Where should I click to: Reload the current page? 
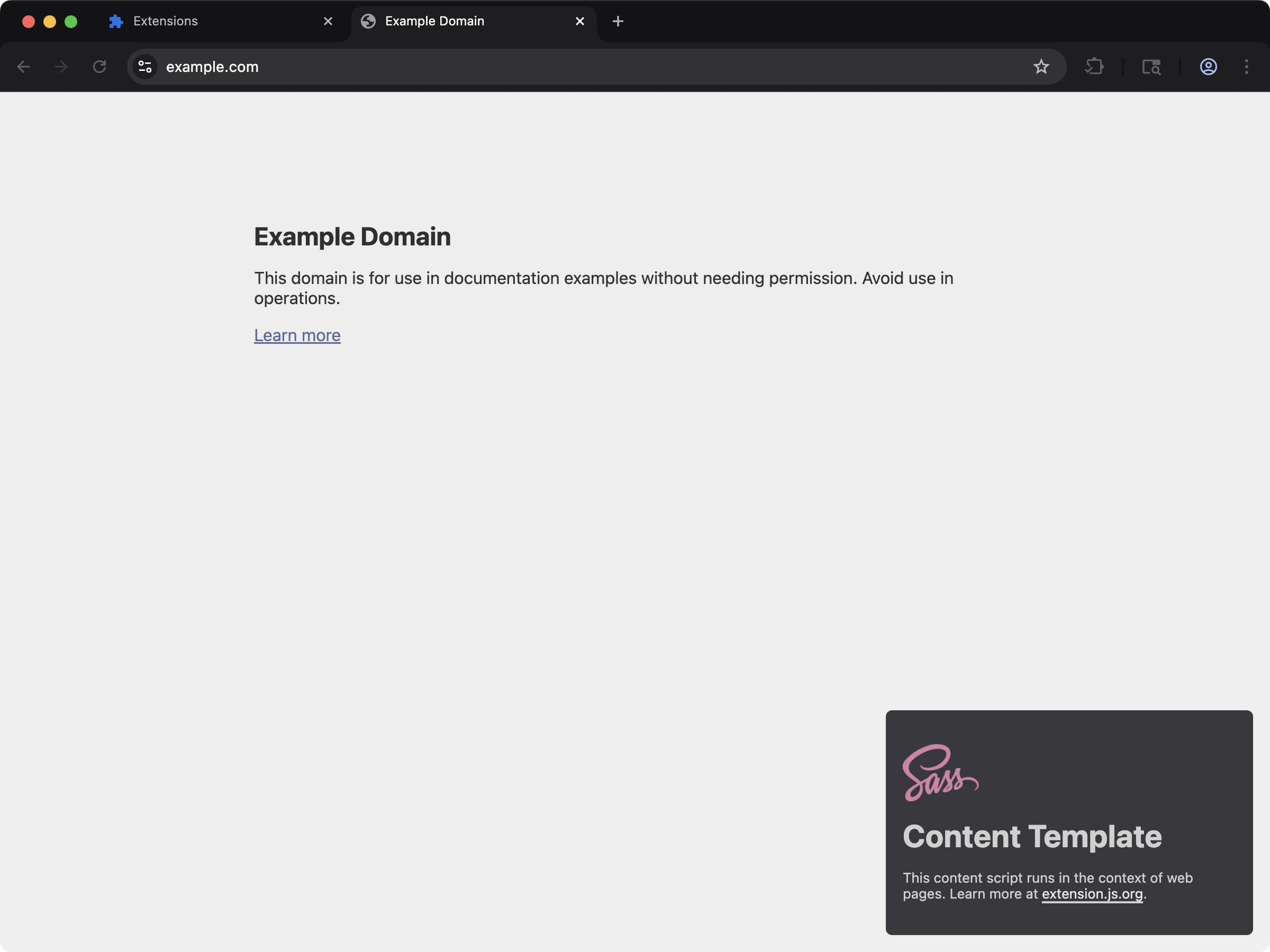click(x=99, y=67)
